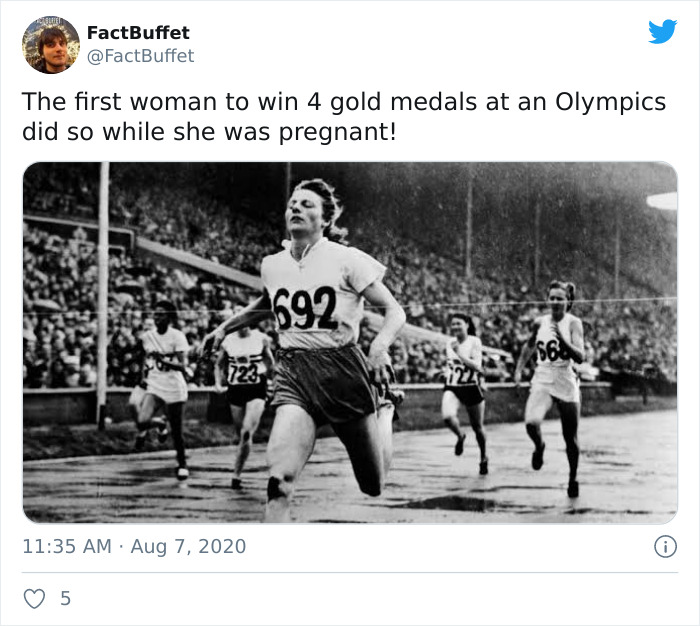Open the tweet info icon

[x=666, y=547]
